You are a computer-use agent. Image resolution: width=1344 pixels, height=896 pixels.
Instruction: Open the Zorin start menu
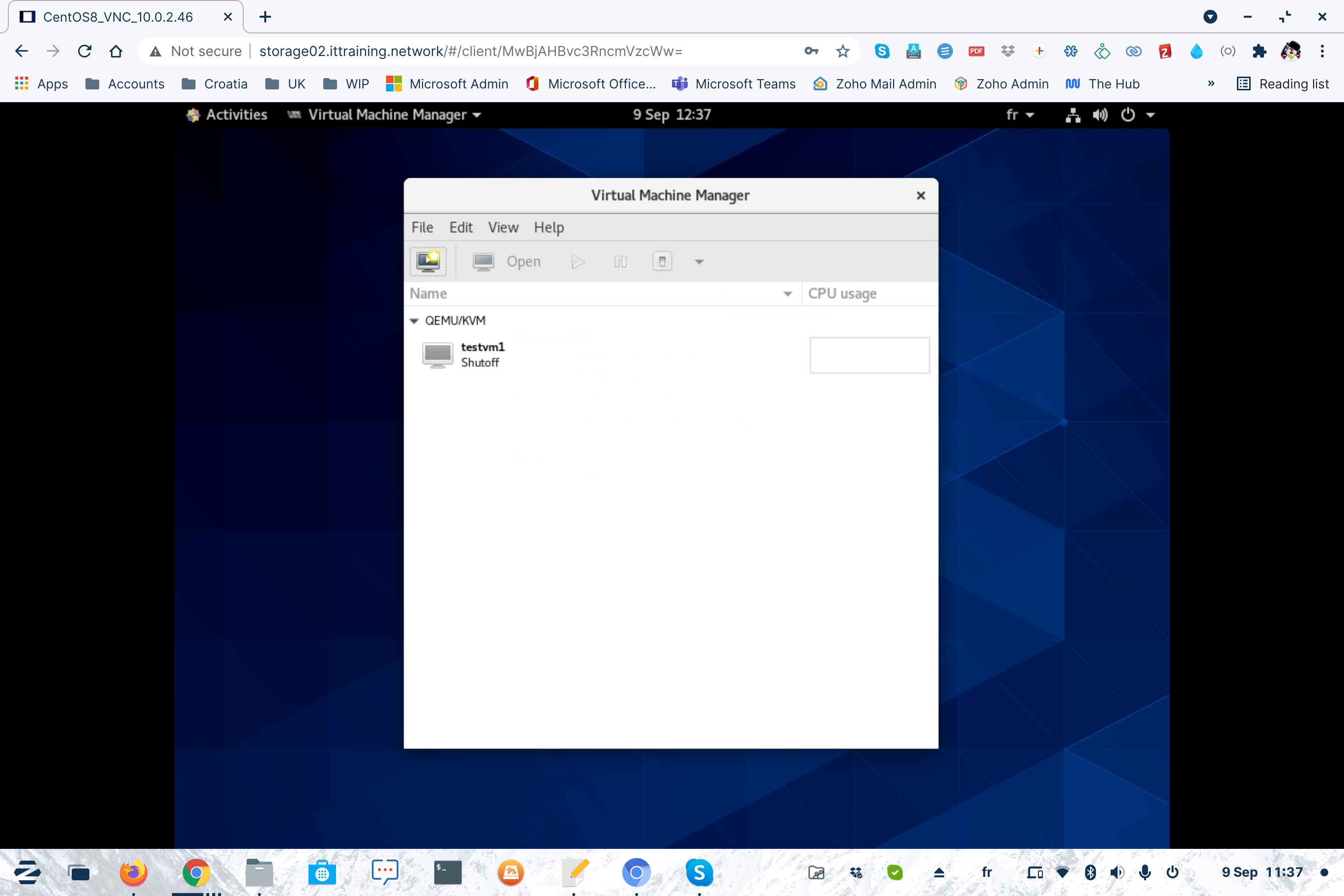pos(27,872)
